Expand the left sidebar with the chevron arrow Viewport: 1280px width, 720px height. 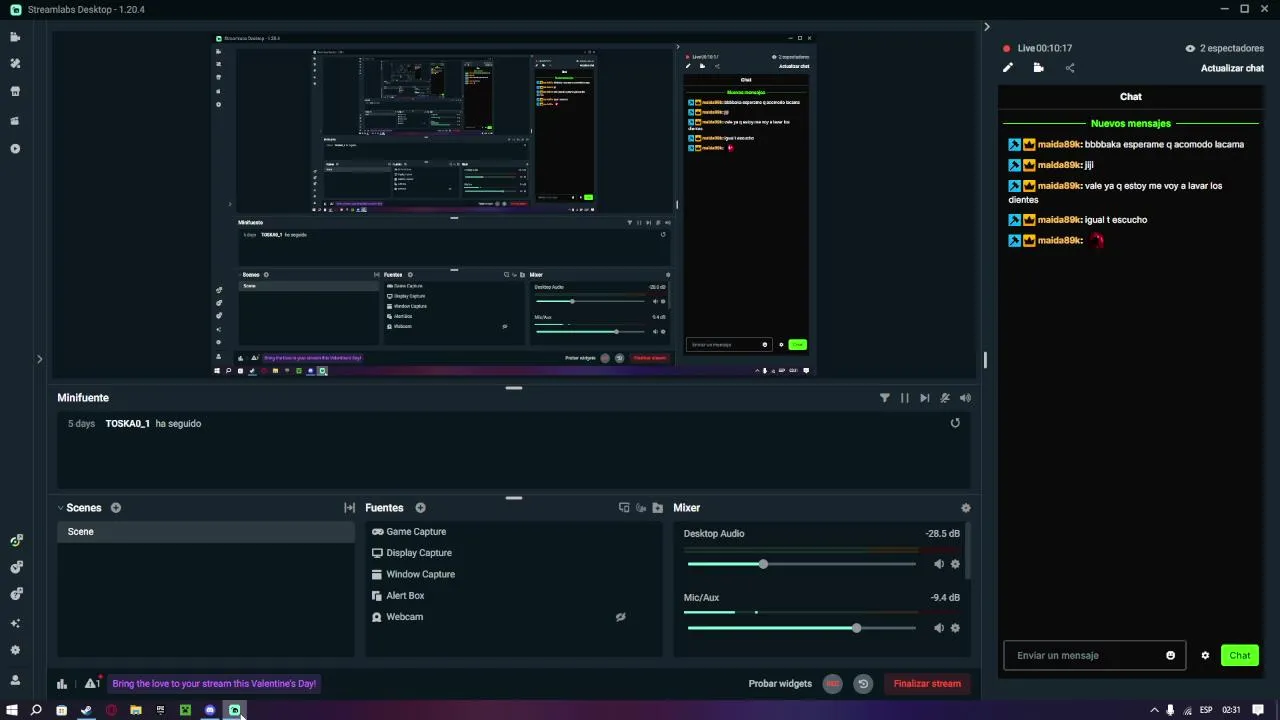click(x=39, y=359)
